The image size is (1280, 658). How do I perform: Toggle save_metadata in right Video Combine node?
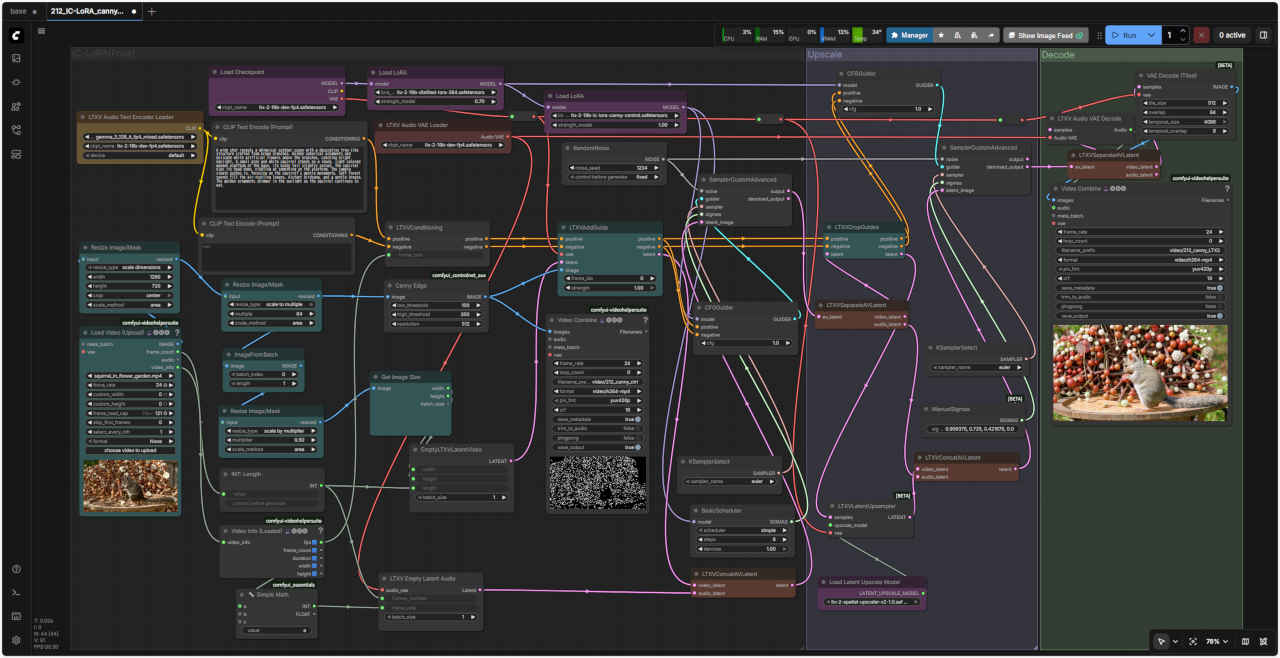[1218, 287]
